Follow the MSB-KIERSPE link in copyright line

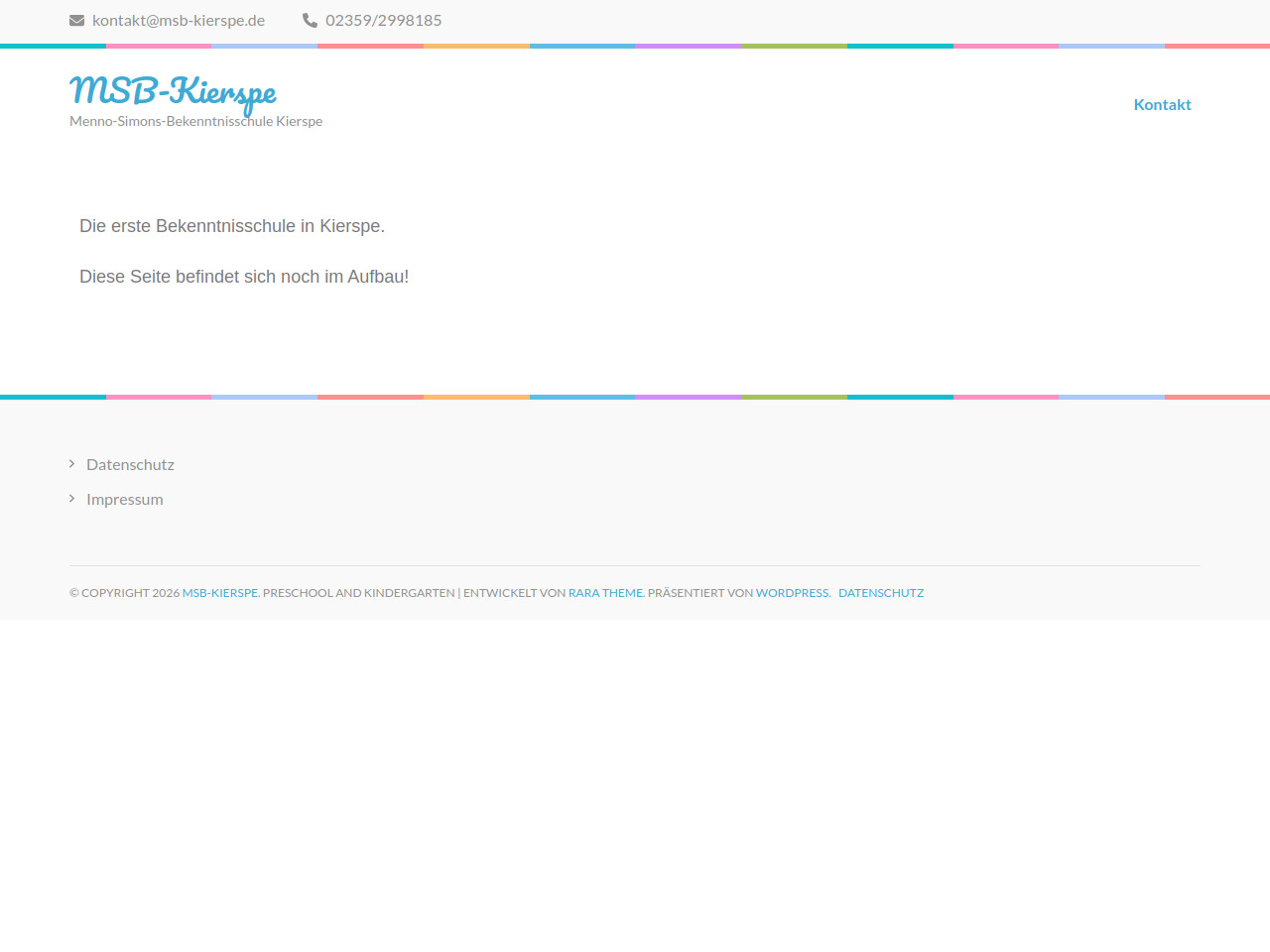(x=219, y=593)
